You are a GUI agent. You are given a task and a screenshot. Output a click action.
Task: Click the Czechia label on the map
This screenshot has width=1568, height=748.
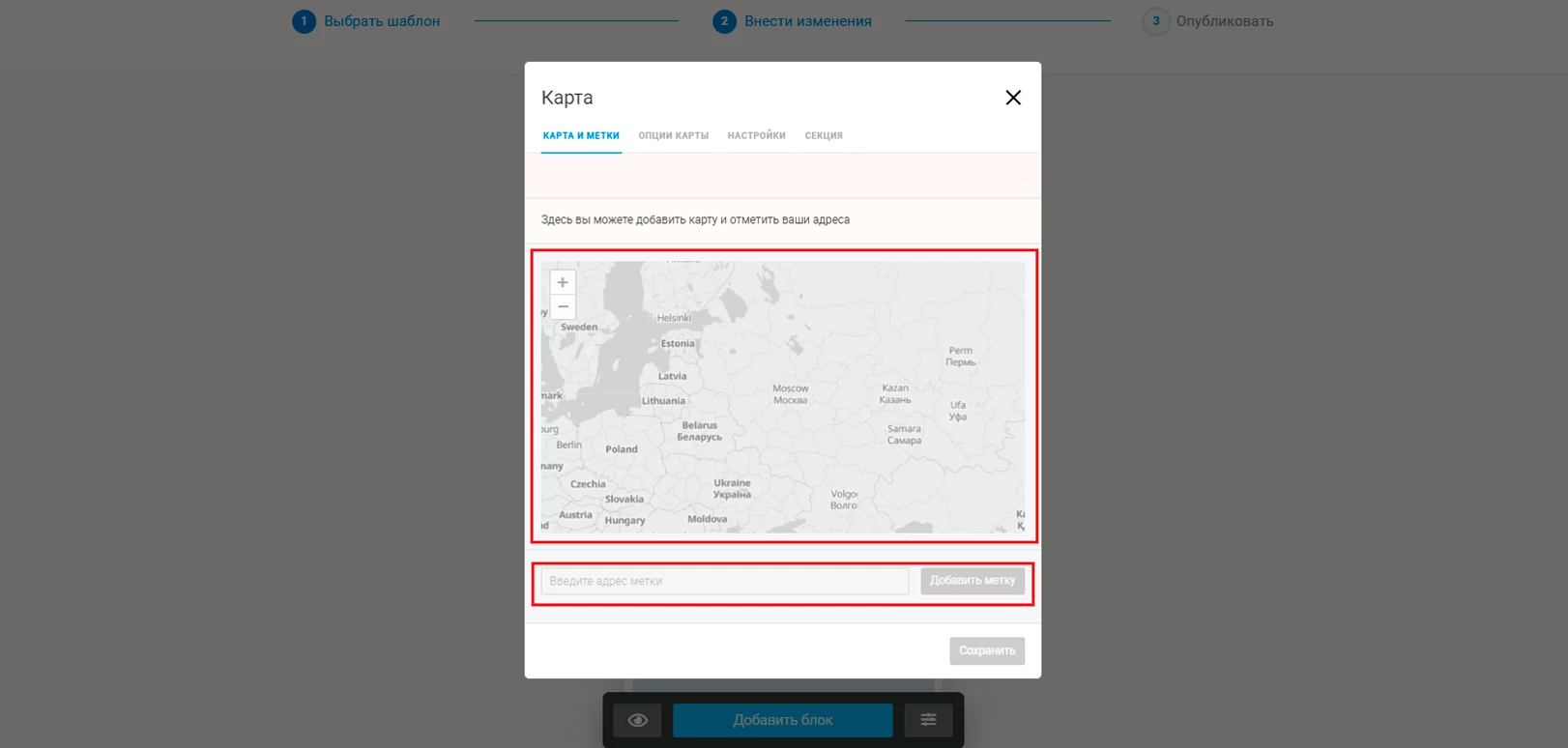pyautogui.click(x=588, y=484)
